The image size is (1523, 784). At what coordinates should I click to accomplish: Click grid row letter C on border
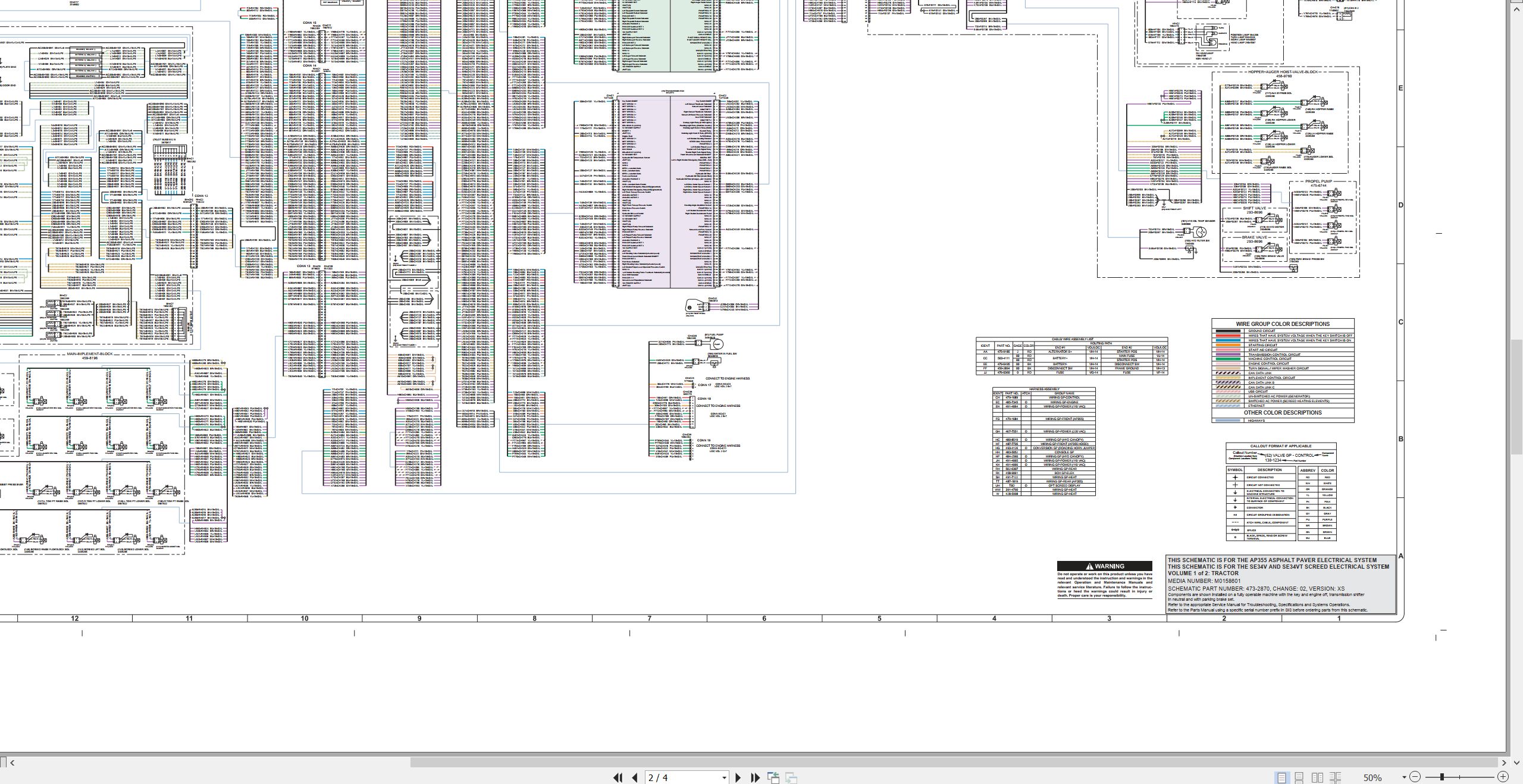point(1400,322)
